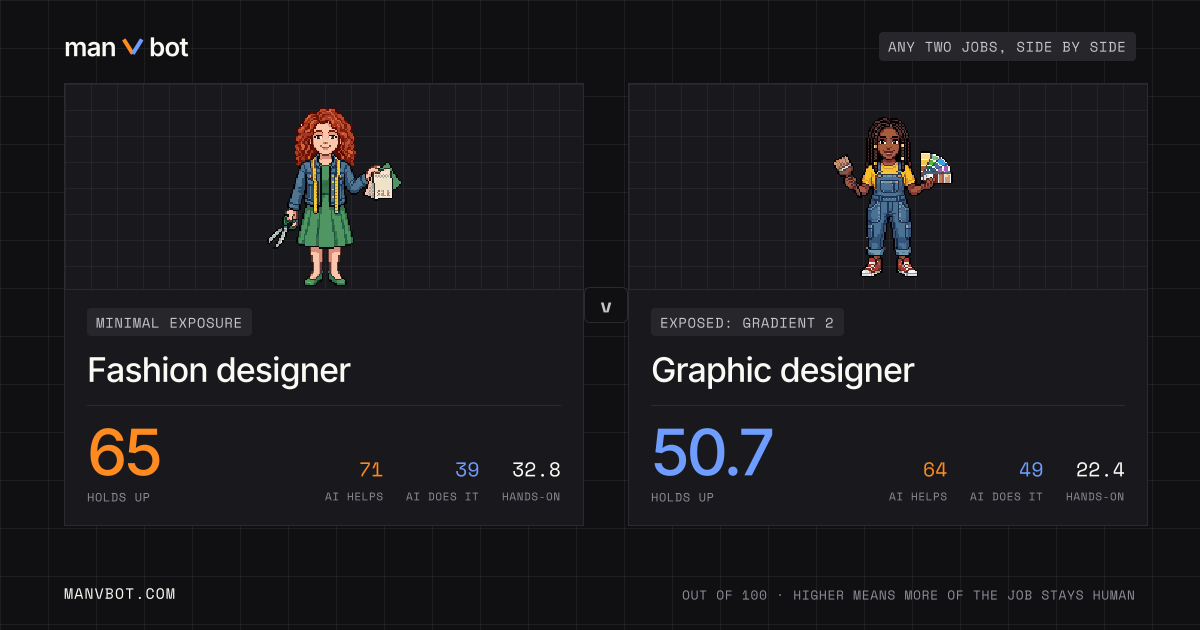Click the 'v' versus badge between cards

pyautogui.click(x=606, y=306)
